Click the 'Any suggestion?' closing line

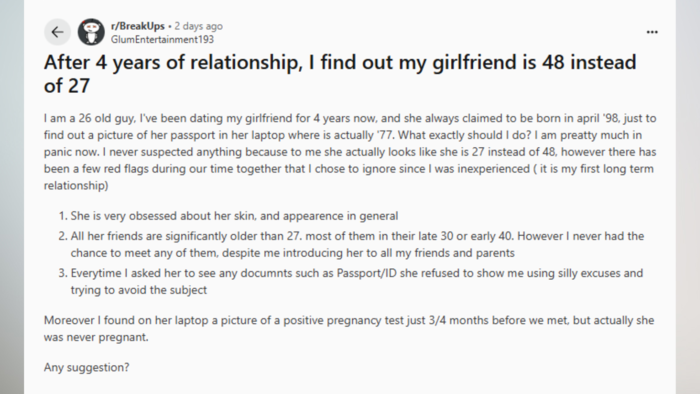click(87, 367)
